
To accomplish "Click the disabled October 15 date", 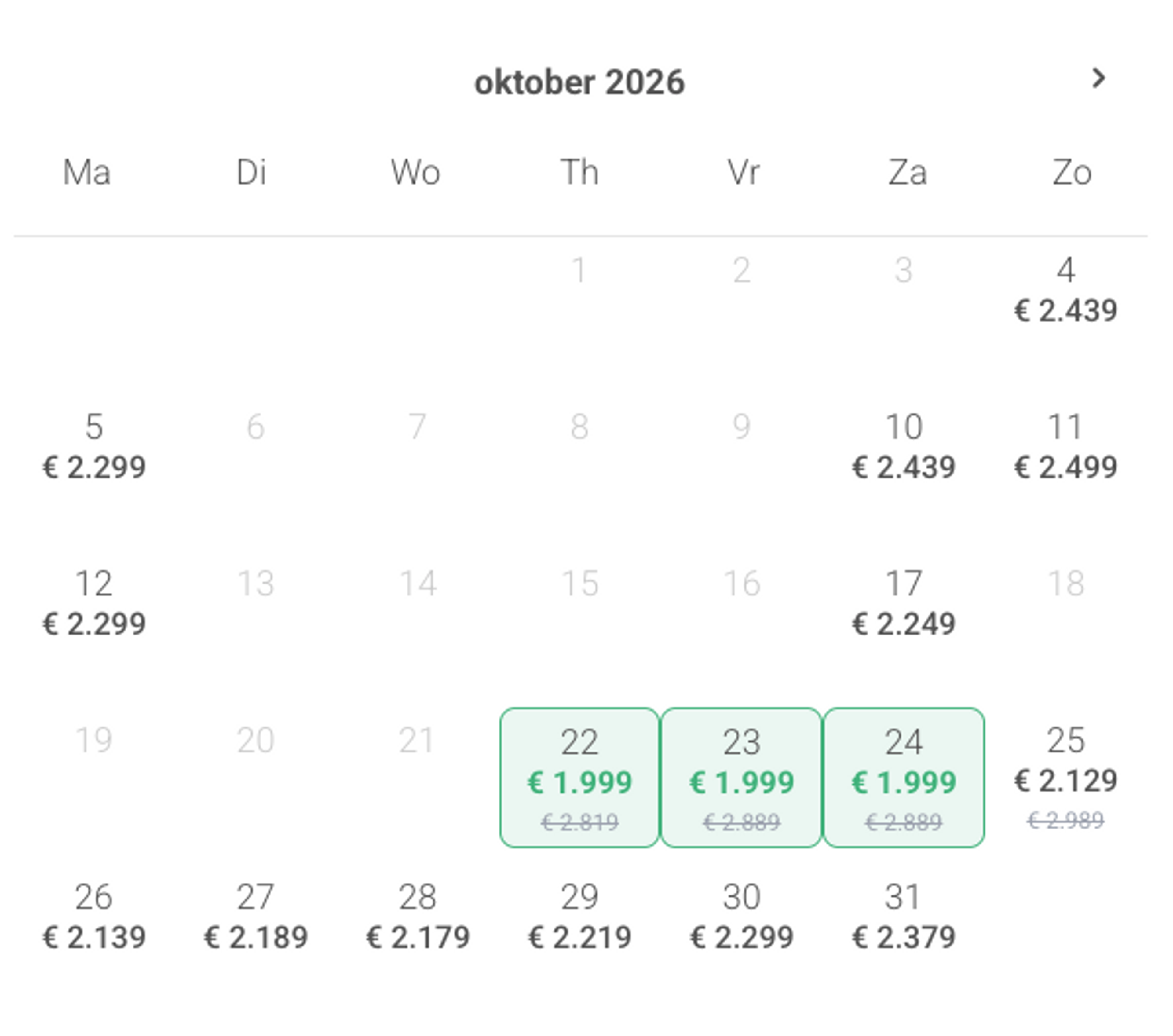I will pos(579,584).
